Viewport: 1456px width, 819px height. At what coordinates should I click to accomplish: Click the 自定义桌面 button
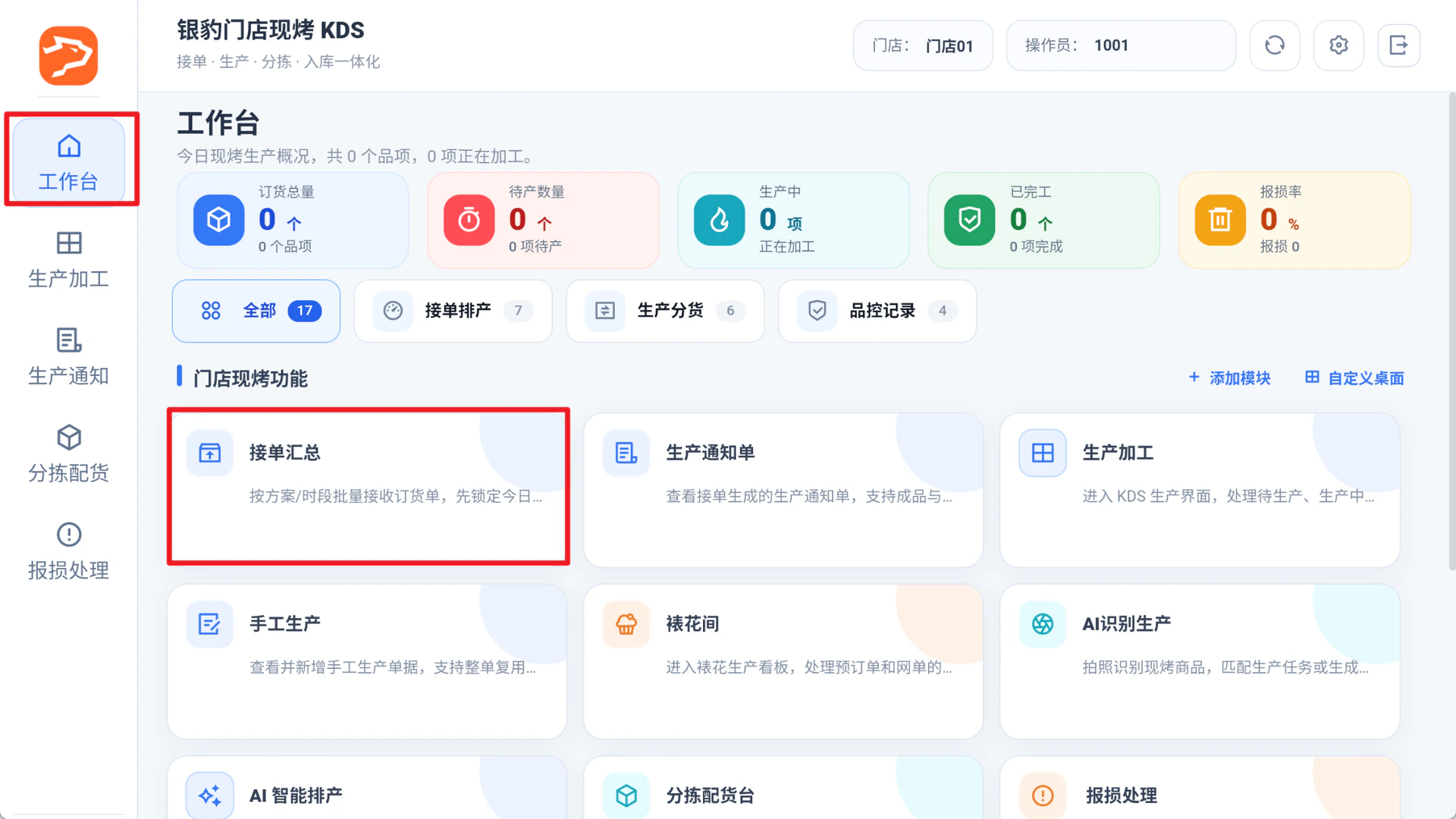(x=1354, y=378)
